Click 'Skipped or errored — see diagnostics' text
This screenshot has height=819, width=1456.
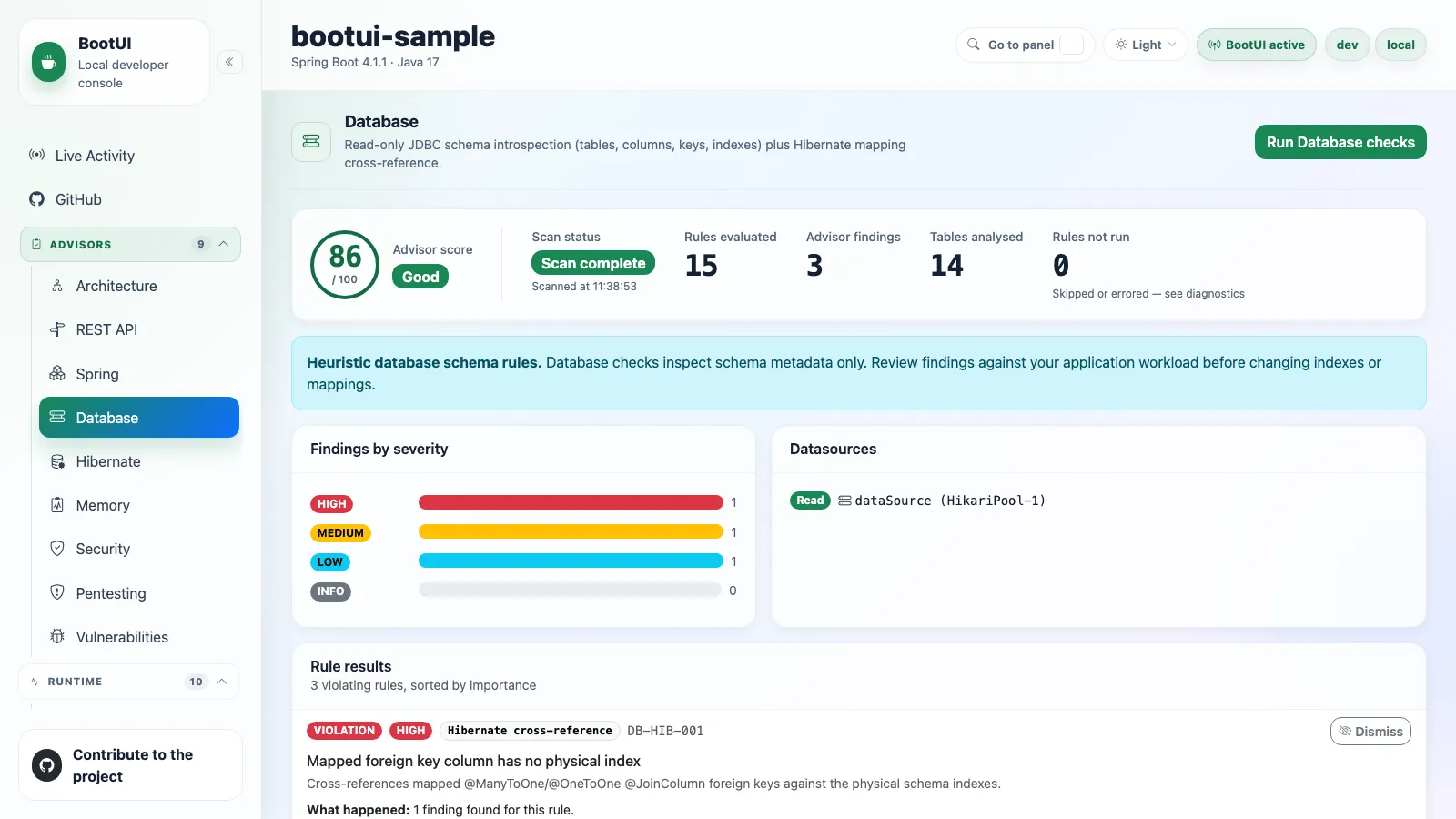tap(1148, 294)
